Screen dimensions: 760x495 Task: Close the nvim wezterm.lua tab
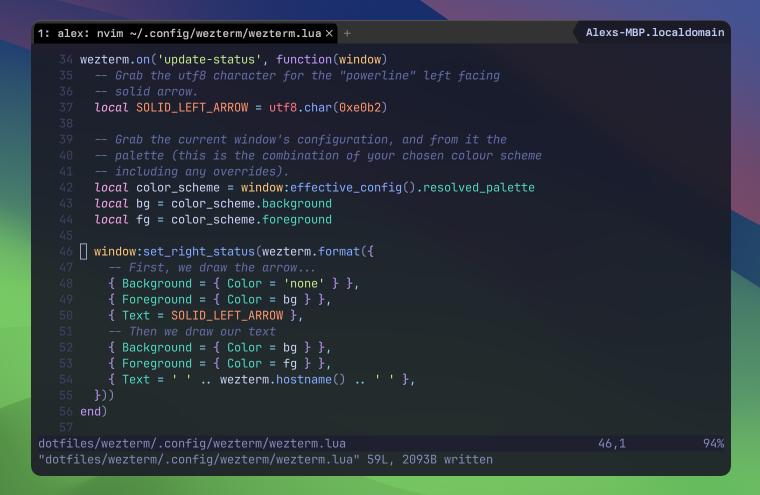(329, 33)
